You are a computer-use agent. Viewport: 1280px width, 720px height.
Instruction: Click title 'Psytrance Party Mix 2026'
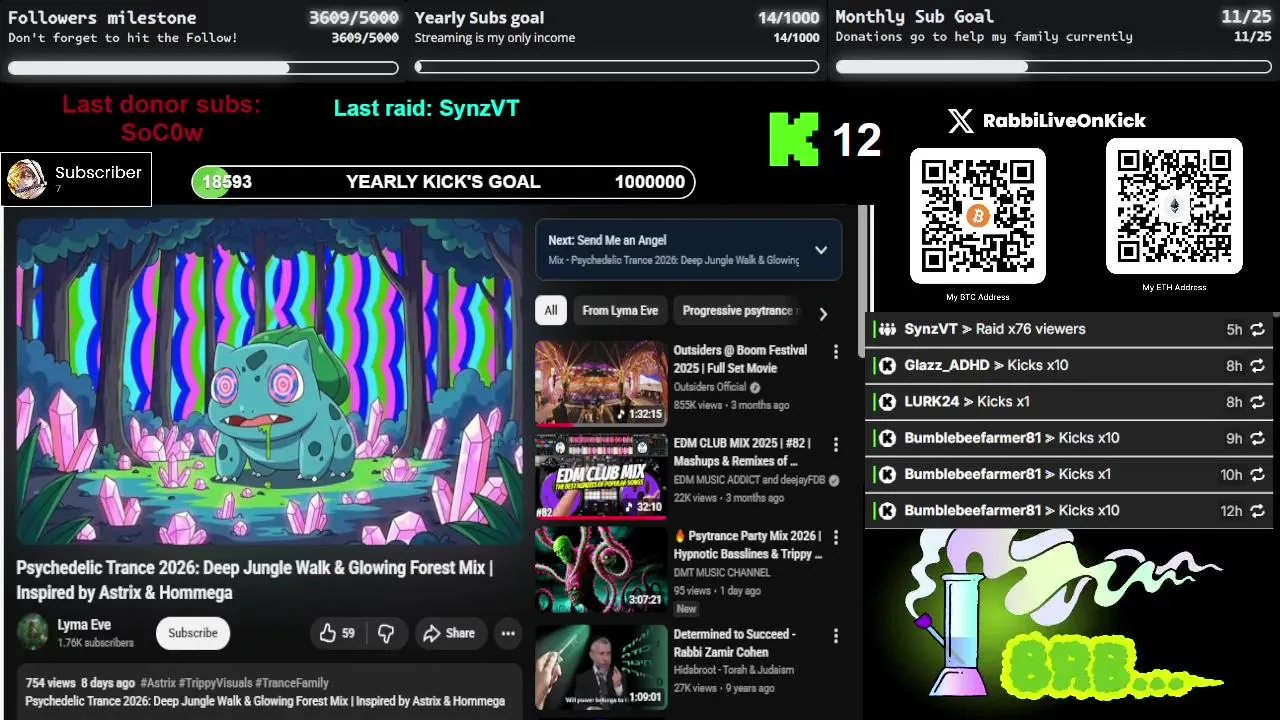(747, 545)
